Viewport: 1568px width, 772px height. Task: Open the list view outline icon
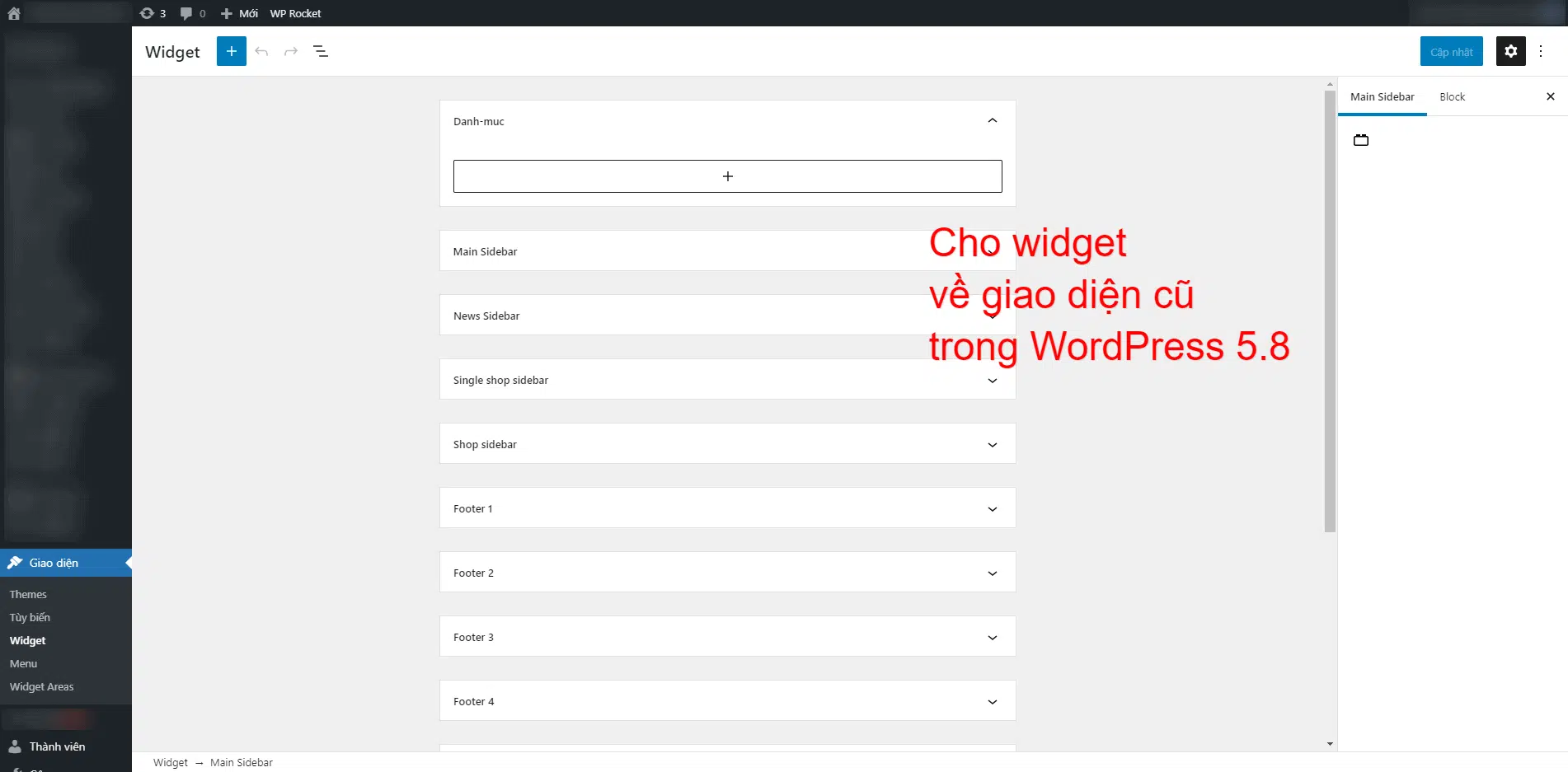pyautogui.click(x=321, y=51)
